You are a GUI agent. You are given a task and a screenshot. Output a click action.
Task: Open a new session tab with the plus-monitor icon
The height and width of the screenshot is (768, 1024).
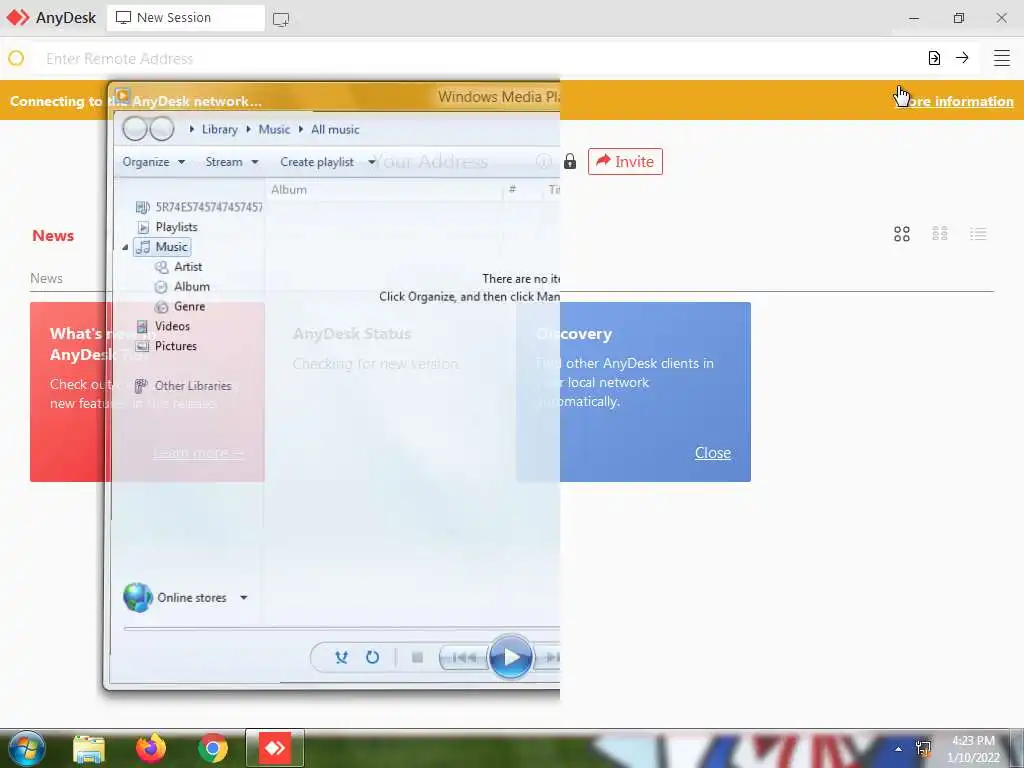[x=281, y=19]
